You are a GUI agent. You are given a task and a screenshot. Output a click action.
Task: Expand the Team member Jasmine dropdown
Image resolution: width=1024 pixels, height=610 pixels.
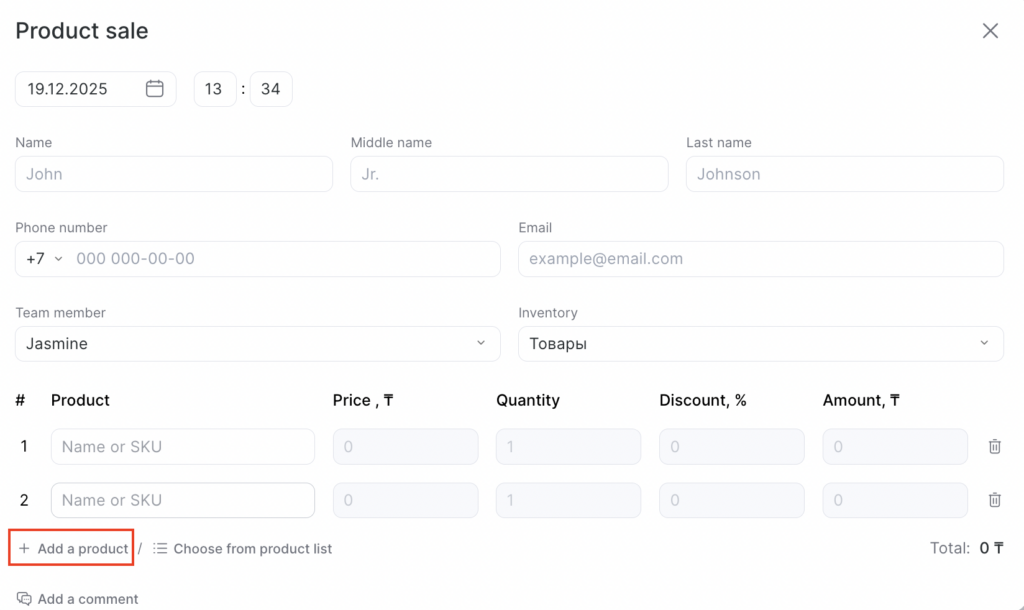pos(480,344)
